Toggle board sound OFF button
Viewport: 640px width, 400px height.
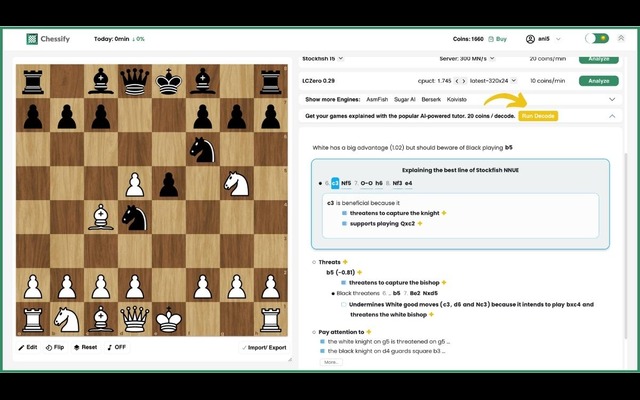coord(116,347)
